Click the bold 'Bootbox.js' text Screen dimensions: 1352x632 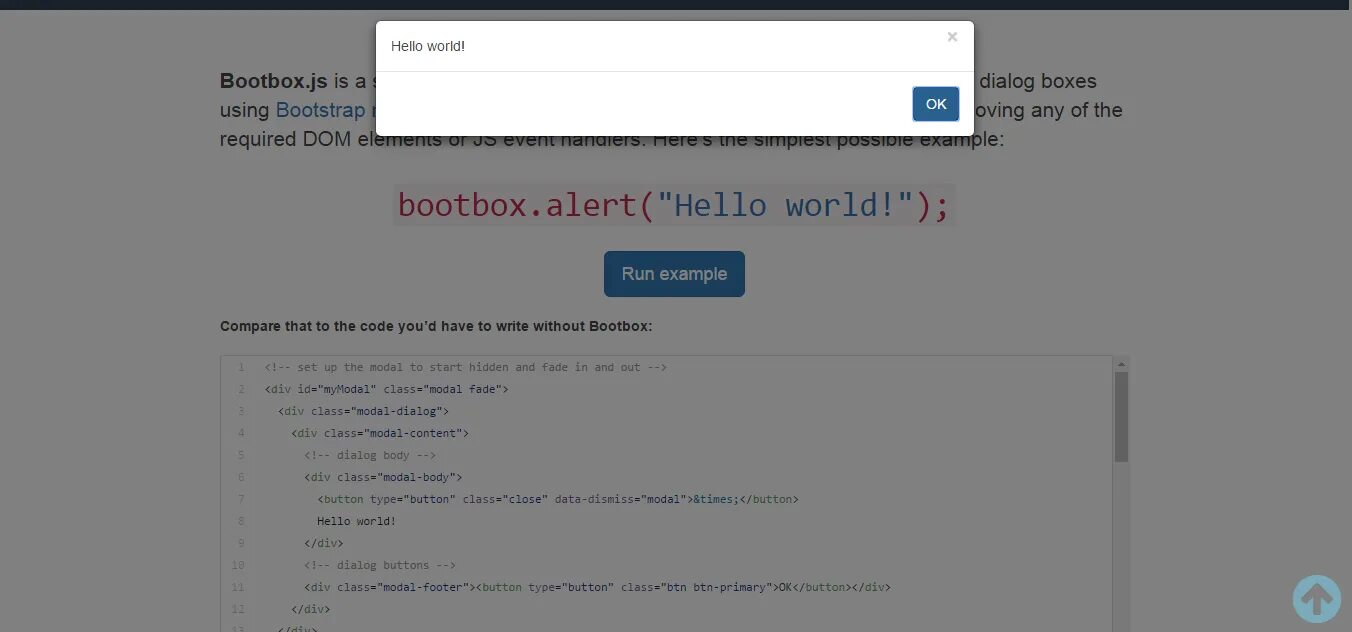pos(274,81)
